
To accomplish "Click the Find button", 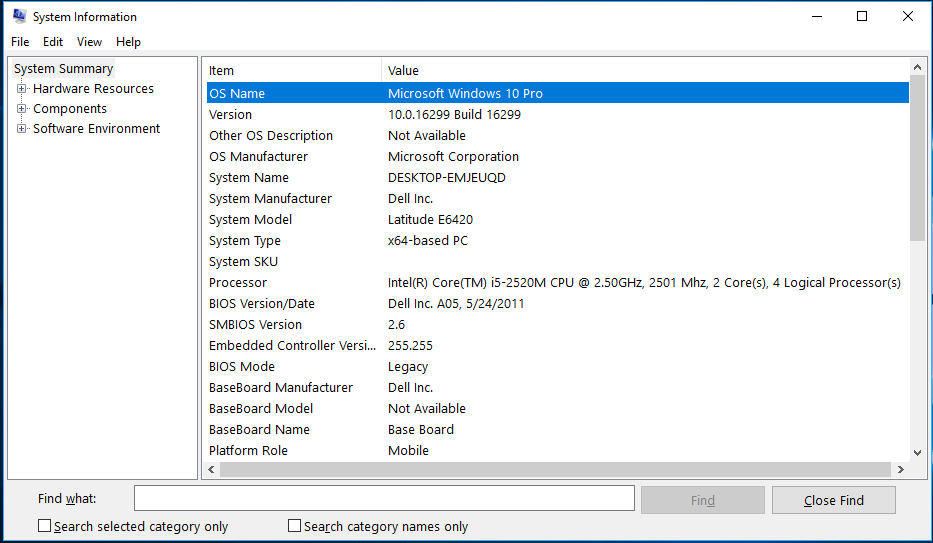I will tap(703, 500).
